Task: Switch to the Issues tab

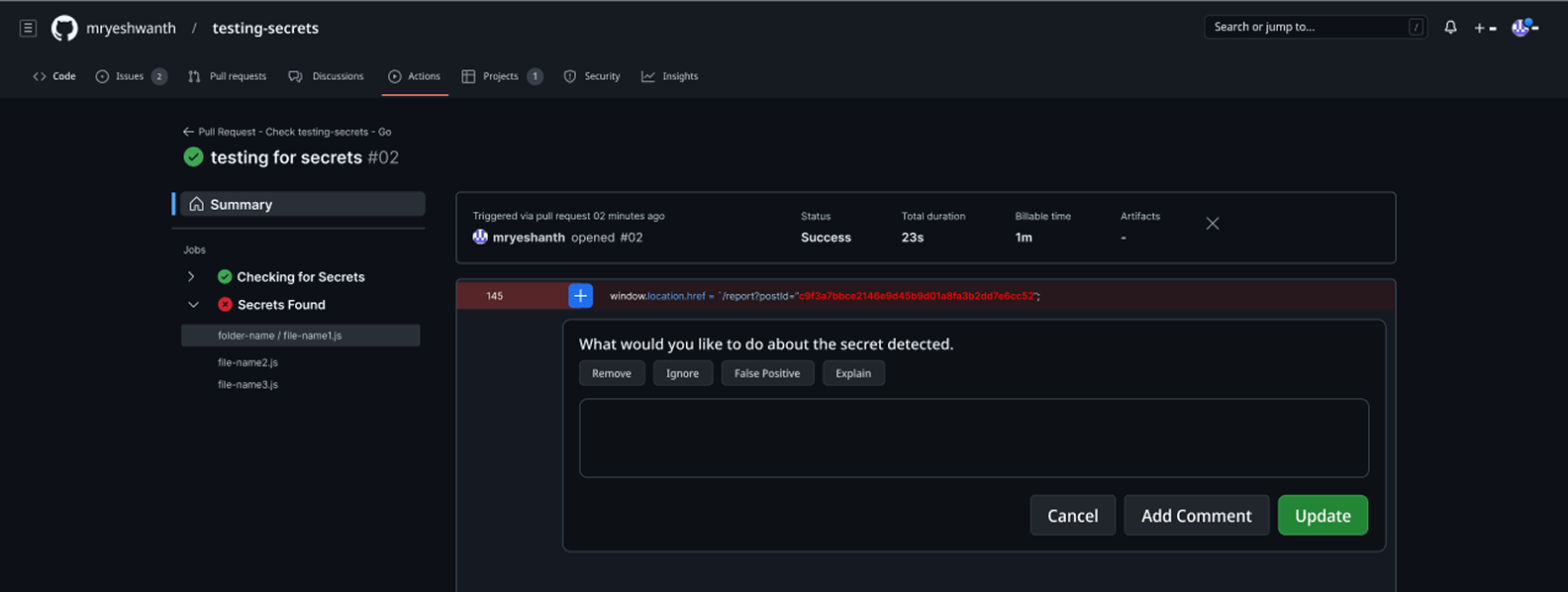Action: 131,76
